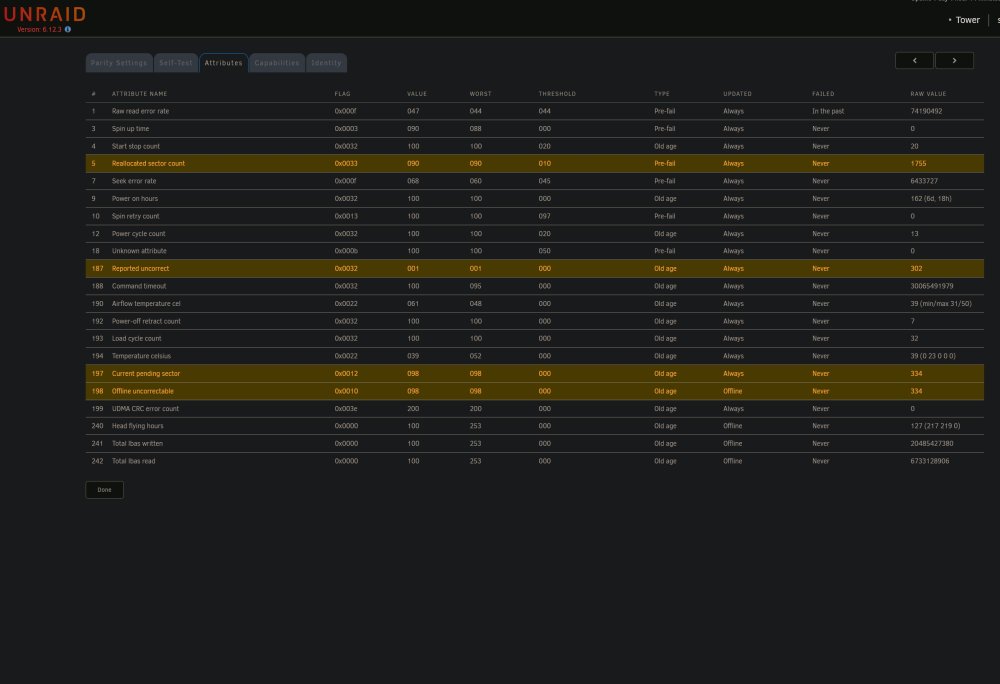
Task: Go to next disk with right arrow
Action: tap(954, 61)
